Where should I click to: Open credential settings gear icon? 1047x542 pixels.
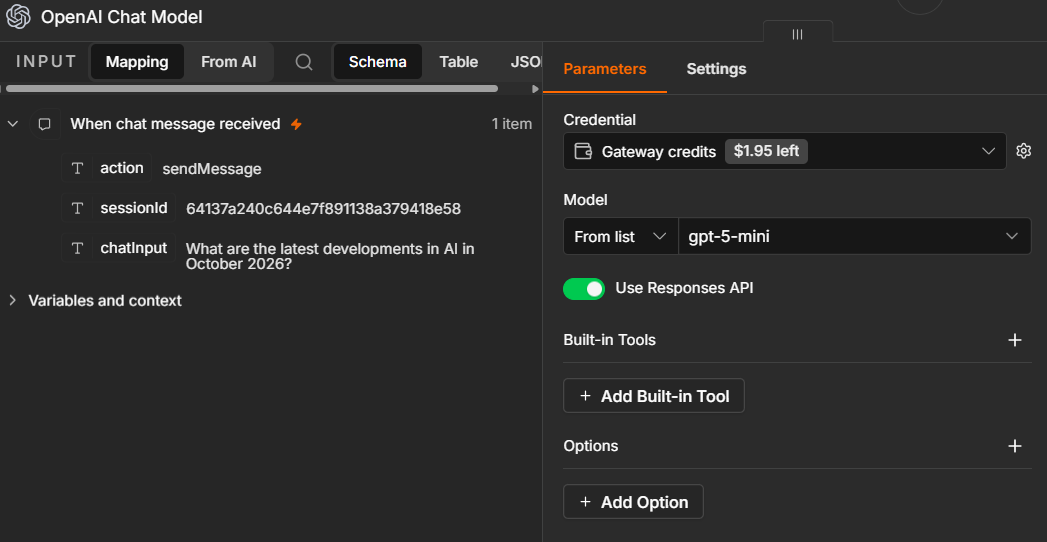coord(1023,151)
